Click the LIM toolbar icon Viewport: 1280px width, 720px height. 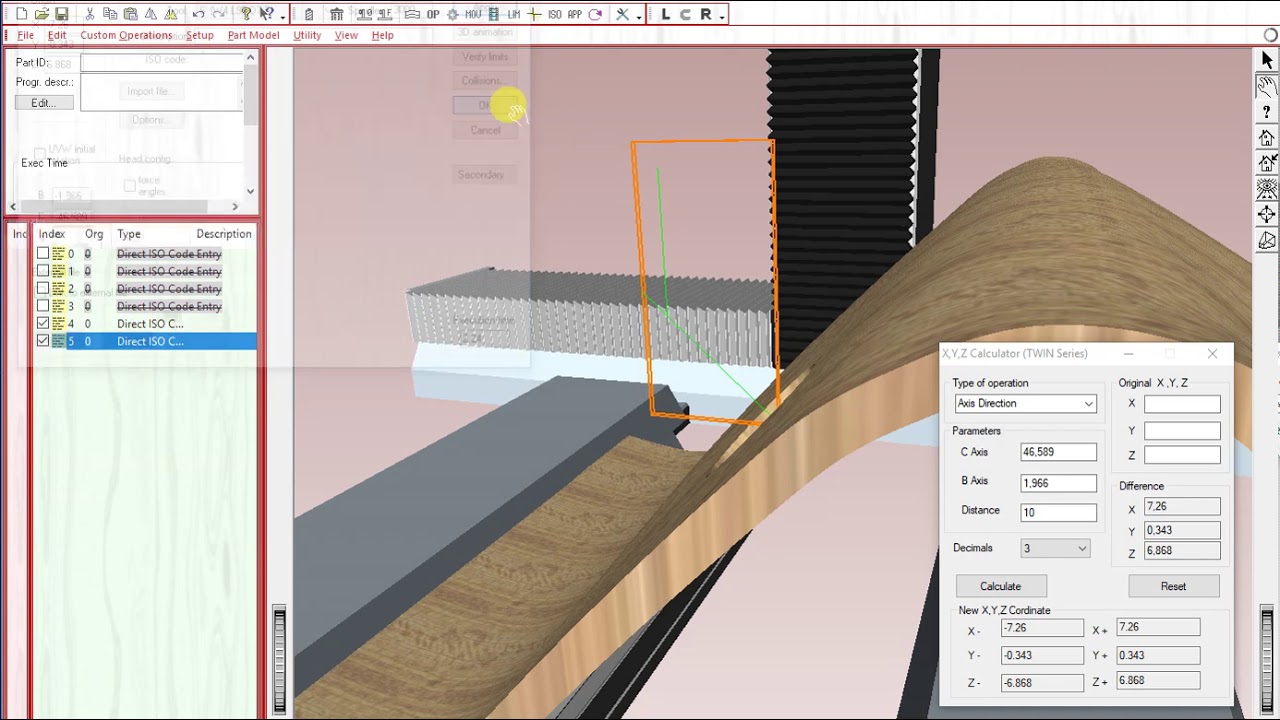click(513, 14)
